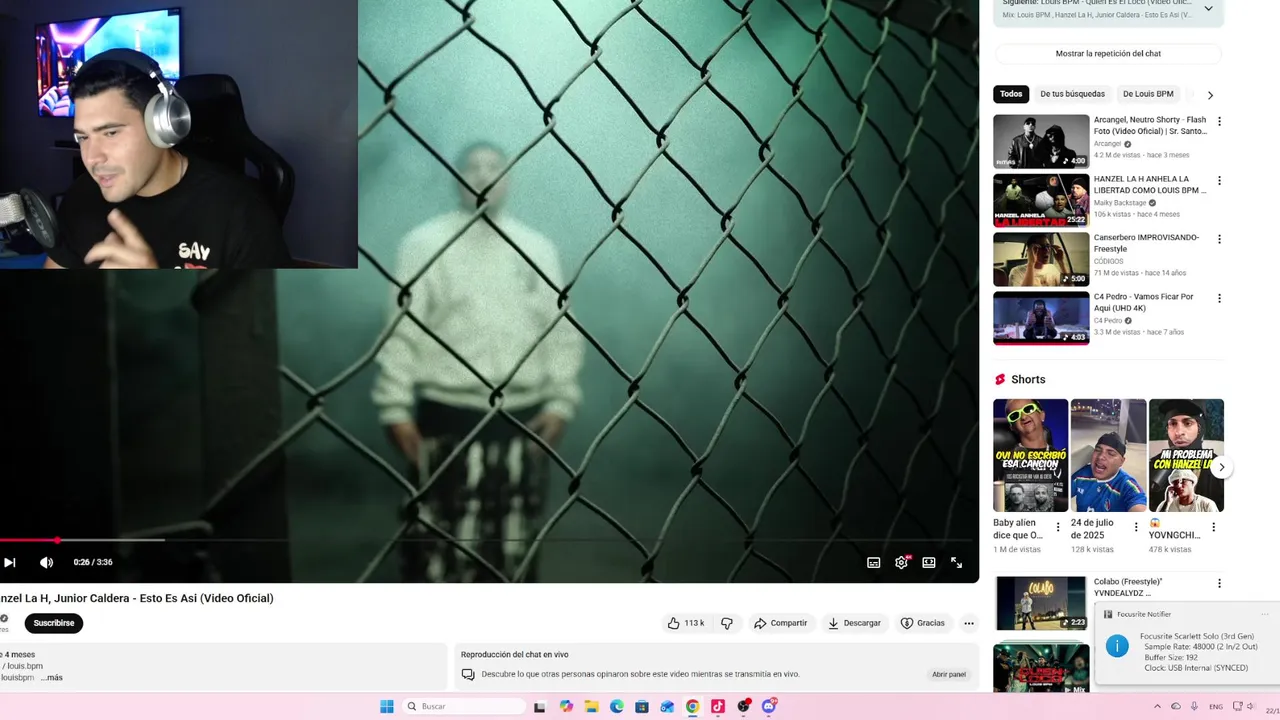Open options for Arcangel Flash Foto video
Image resolution: width=1280 pixels, height=720 pixels.
click(x=1218, y=122)
